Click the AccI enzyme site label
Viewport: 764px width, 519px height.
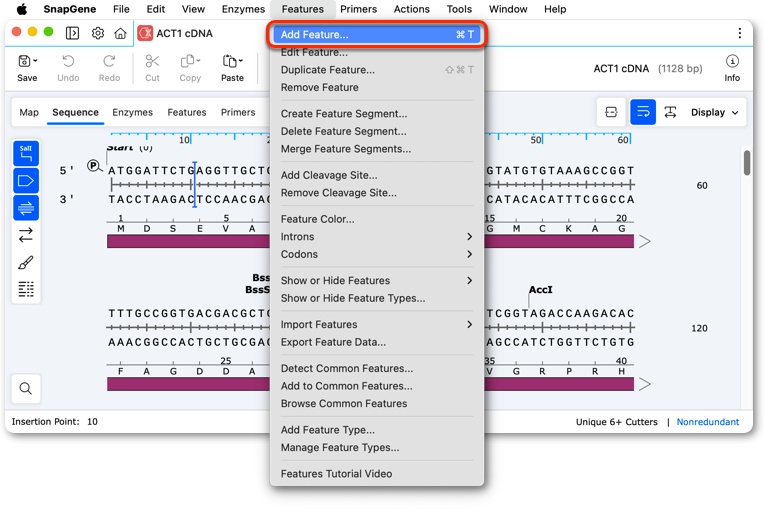[x=540, y=289]
